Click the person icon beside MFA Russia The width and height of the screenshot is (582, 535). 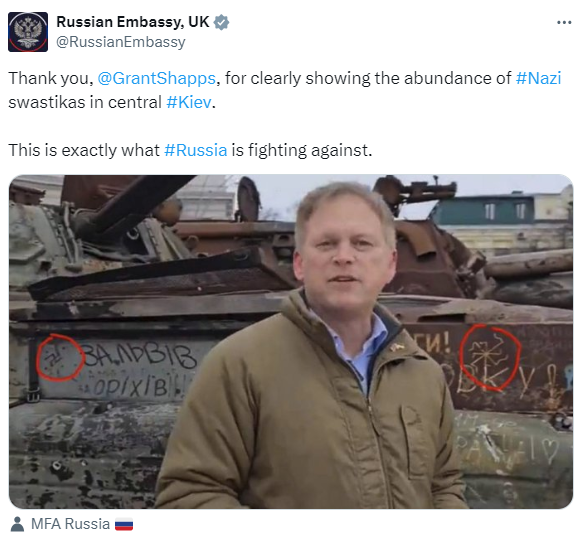coord(17,524)
